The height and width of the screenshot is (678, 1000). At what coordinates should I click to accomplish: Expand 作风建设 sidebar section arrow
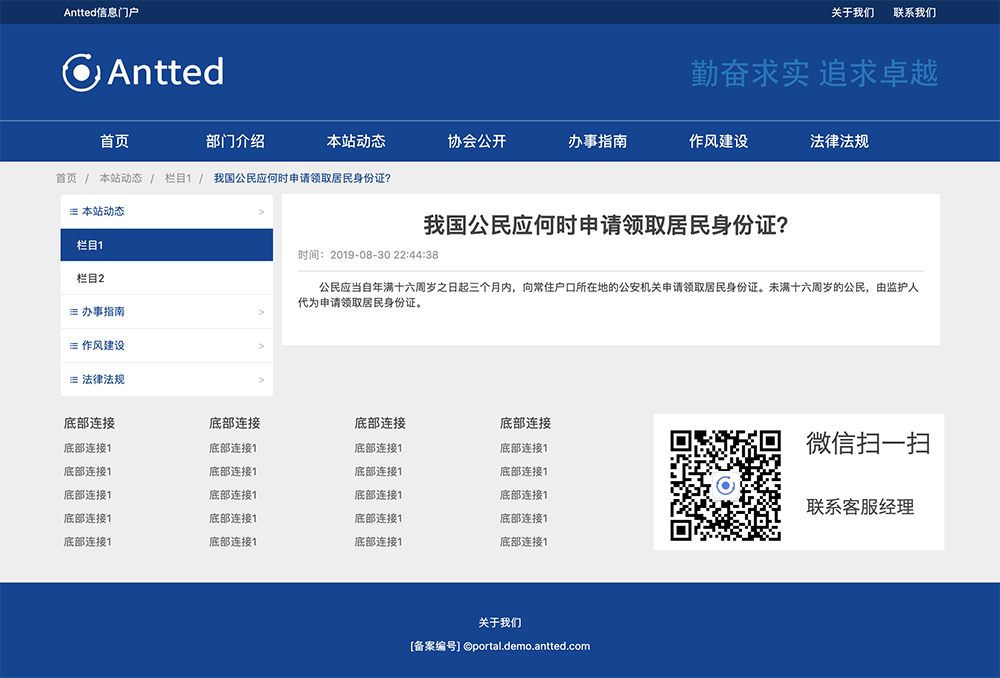click(261, 346)
